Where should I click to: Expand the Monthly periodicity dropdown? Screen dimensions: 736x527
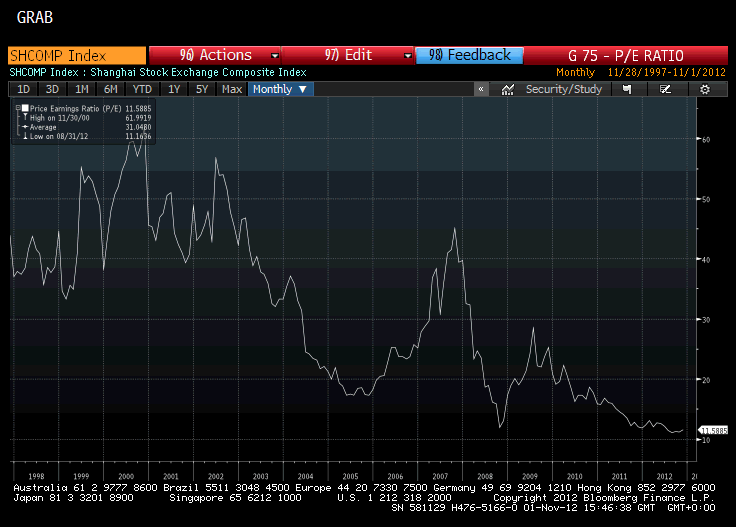tap(303, 89)
